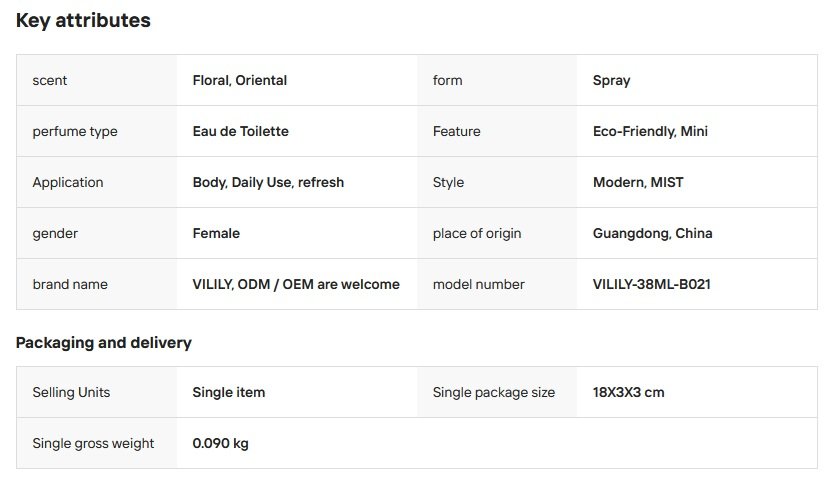Click the "Eau de Toilette" perfume type value
833x482 pixels.
point(240,131)
